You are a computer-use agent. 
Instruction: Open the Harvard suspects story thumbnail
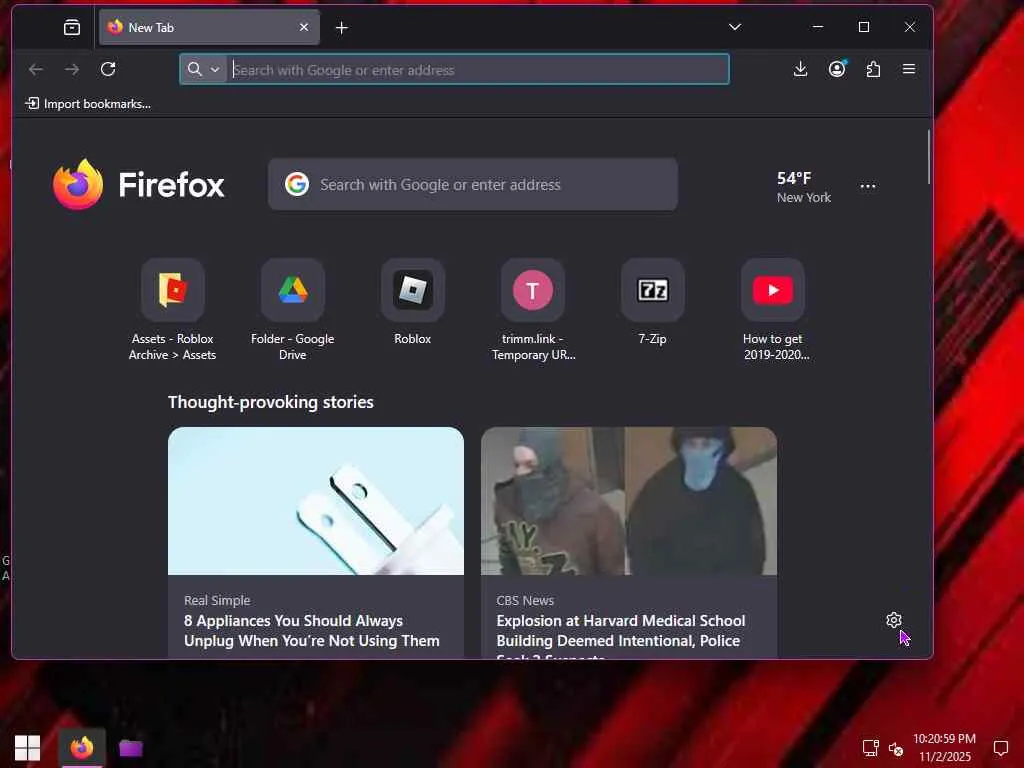point(629,501)
